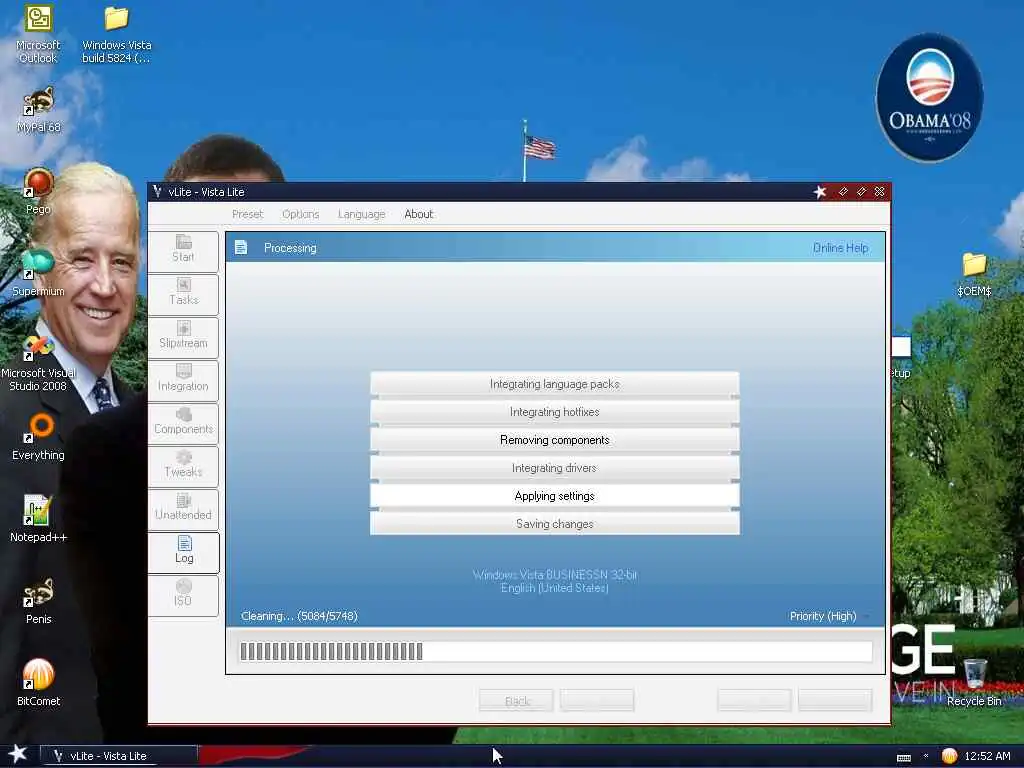Open the Preset menu
This screenshot has height=768, width=1024.
click(x=247, y=214)
